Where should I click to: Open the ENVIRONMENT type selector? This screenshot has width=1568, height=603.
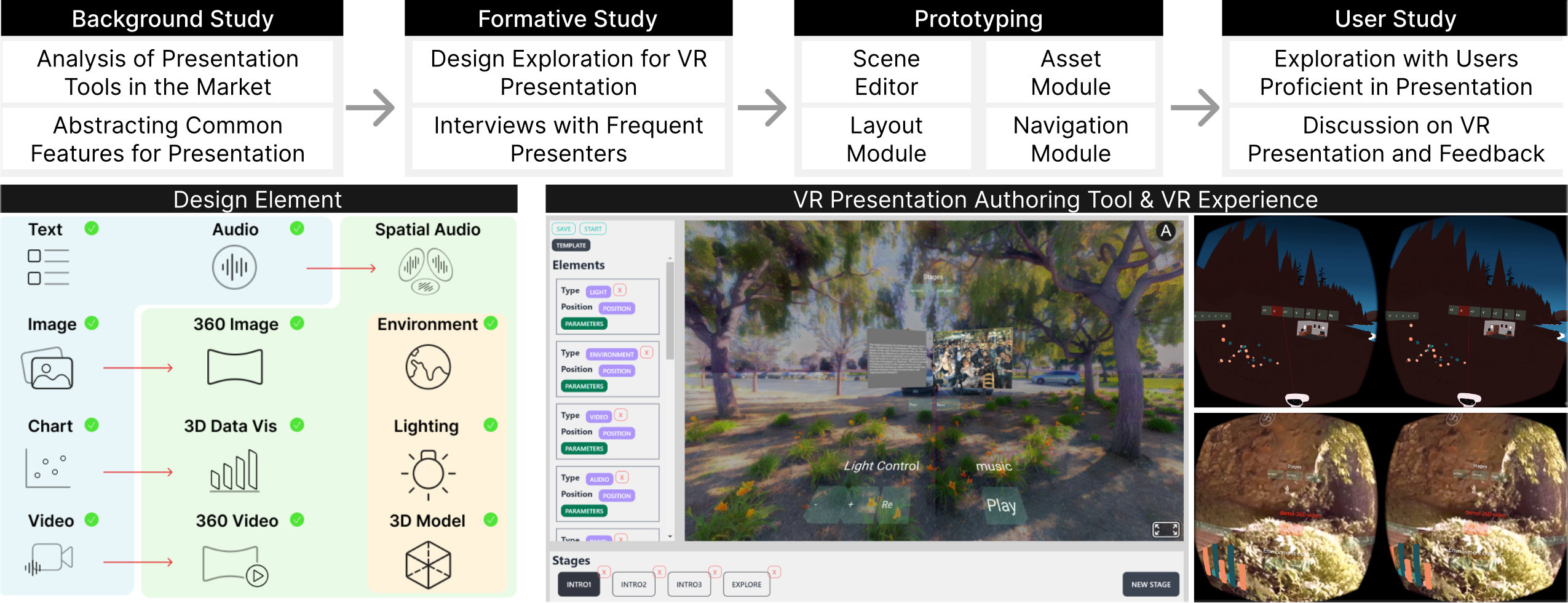(611, 354)
